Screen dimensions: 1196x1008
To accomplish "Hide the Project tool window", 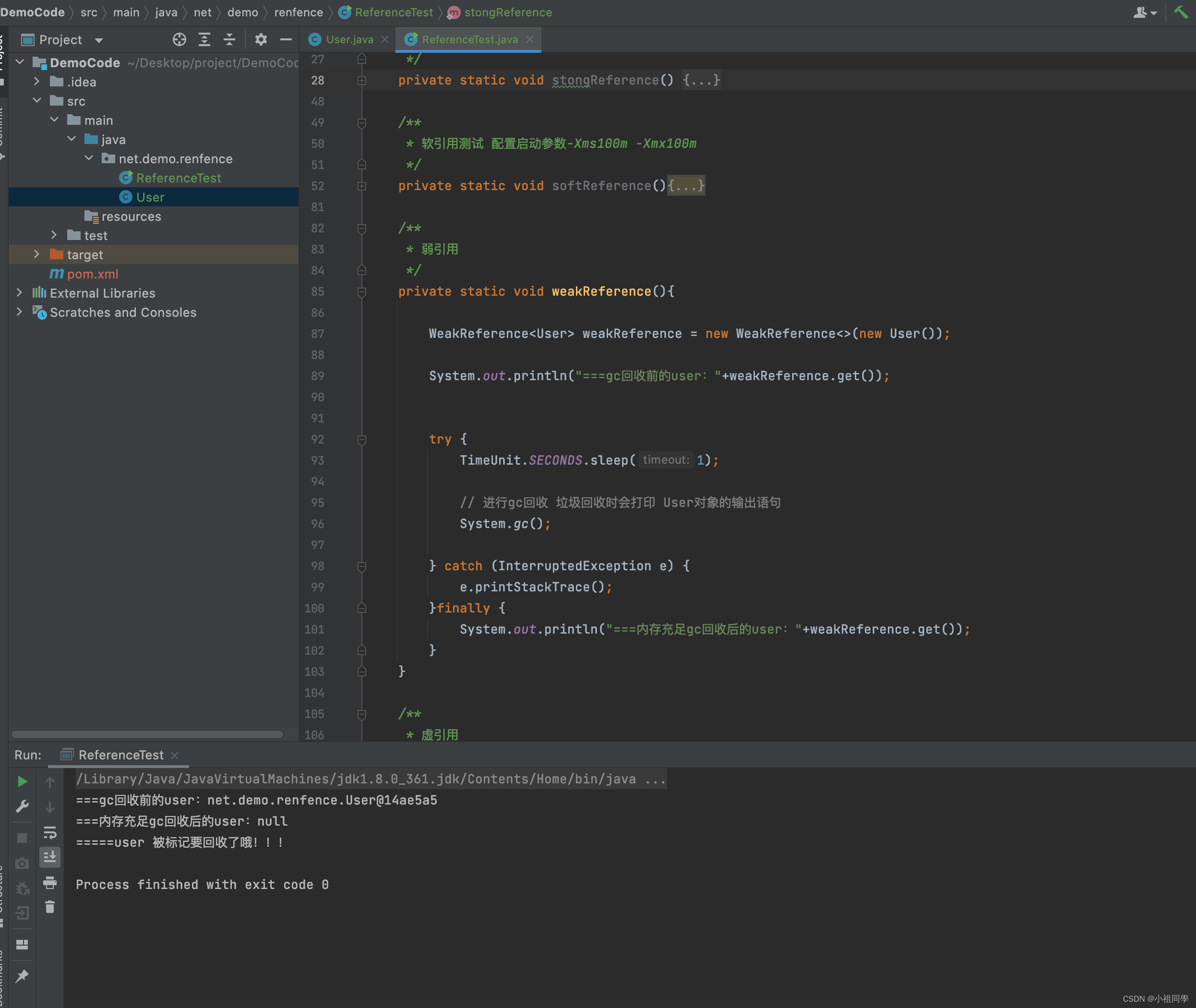I will [286, 39].
